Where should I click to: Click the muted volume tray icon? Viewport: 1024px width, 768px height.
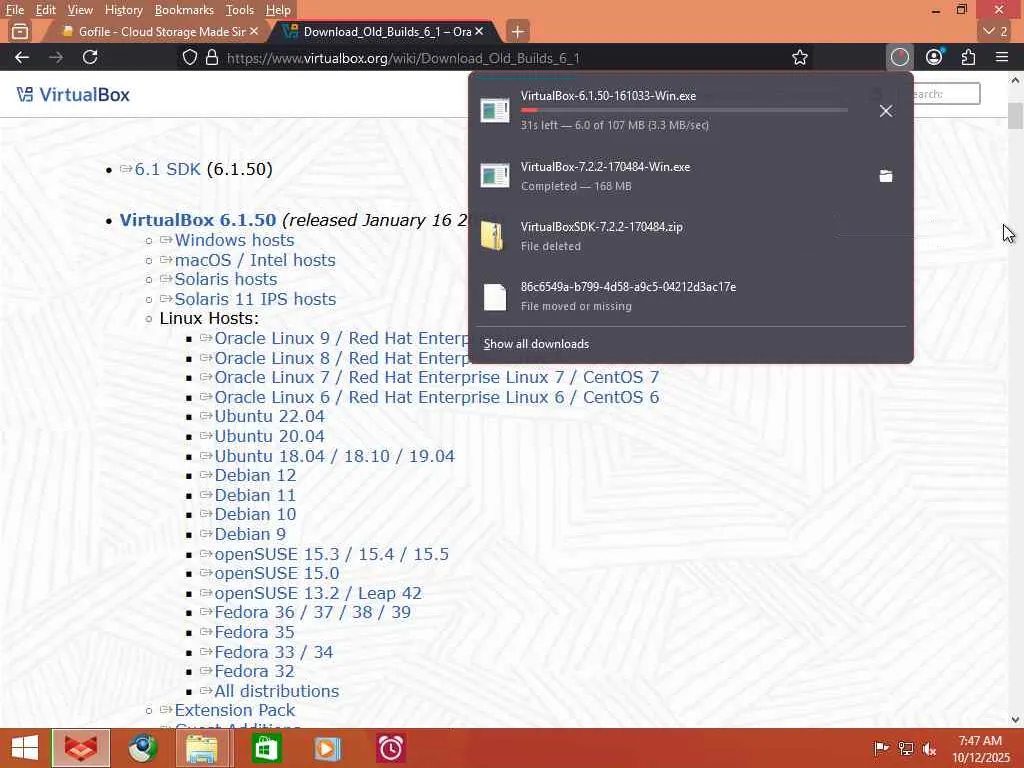pyautogui.click(x=929, y=748)
